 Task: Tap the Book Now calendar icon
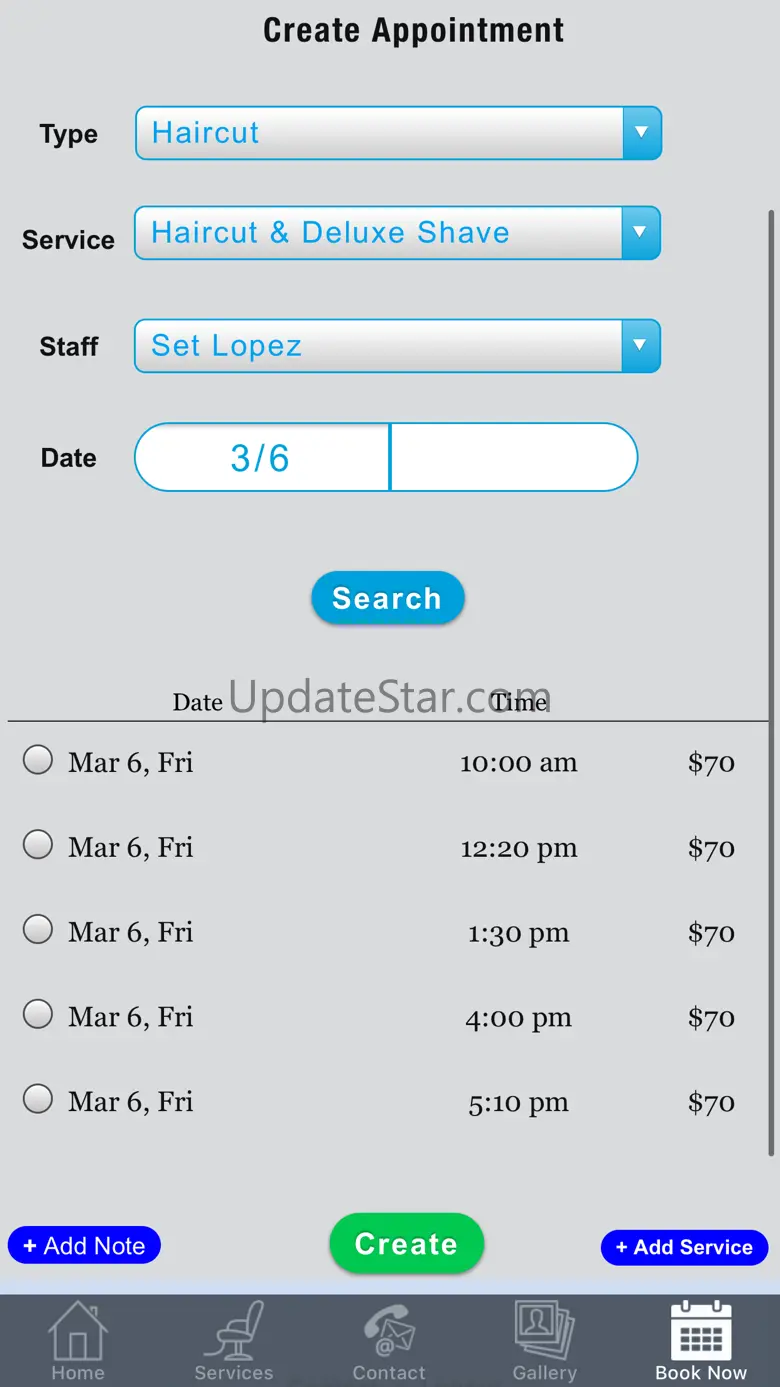(701, 1330)
